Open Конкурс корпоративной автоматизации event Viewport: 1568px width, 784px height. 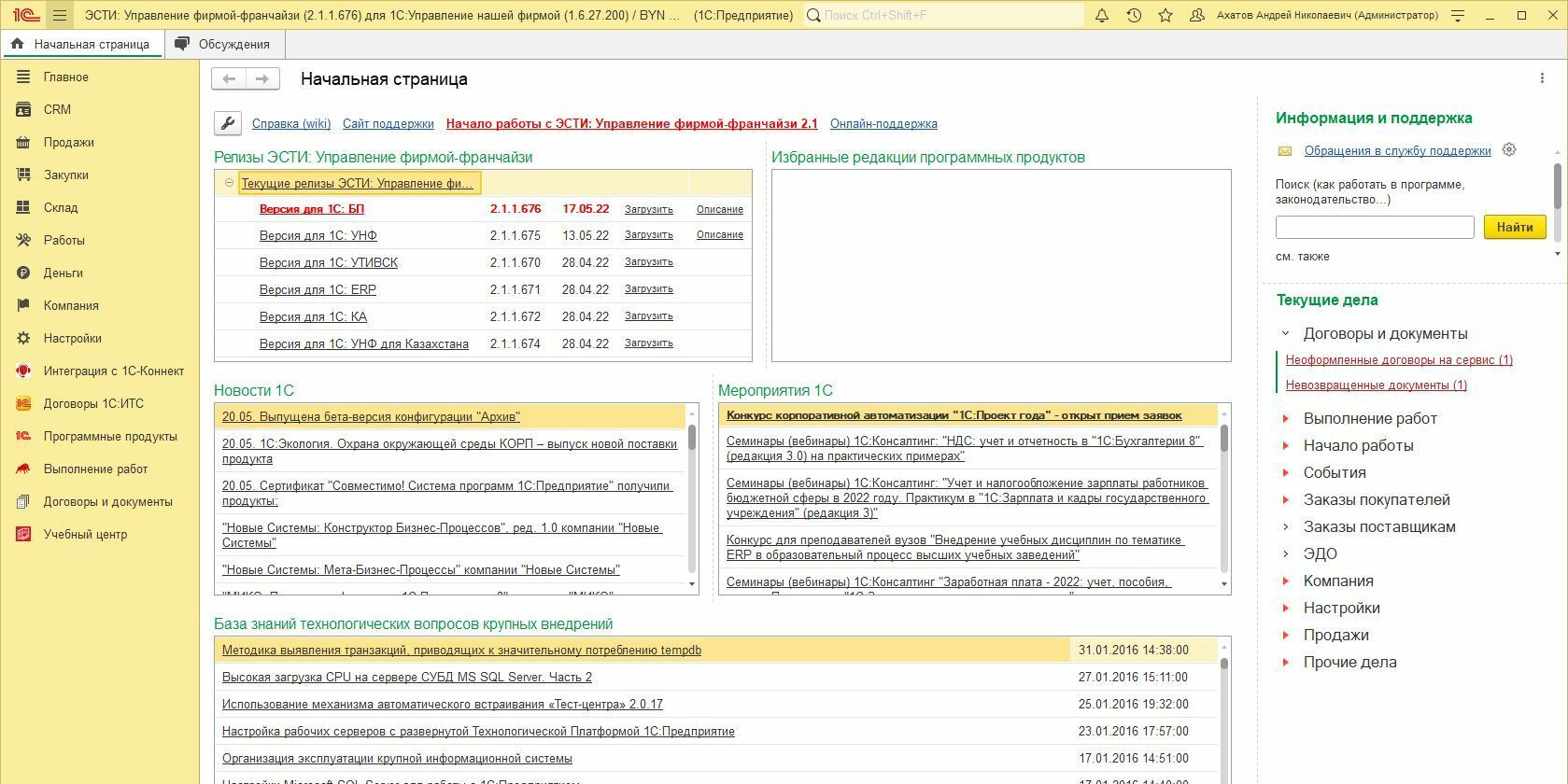tap(954, 415)
